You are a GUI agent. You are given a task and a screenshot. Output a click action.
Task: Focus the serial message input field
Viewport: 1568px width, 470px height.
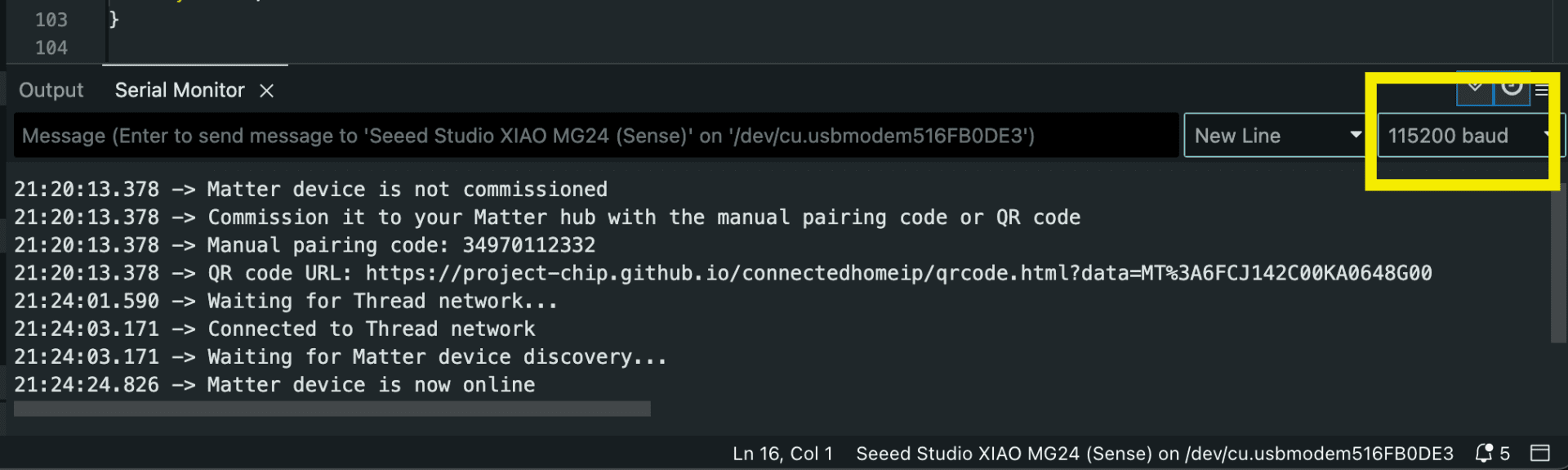596,136
